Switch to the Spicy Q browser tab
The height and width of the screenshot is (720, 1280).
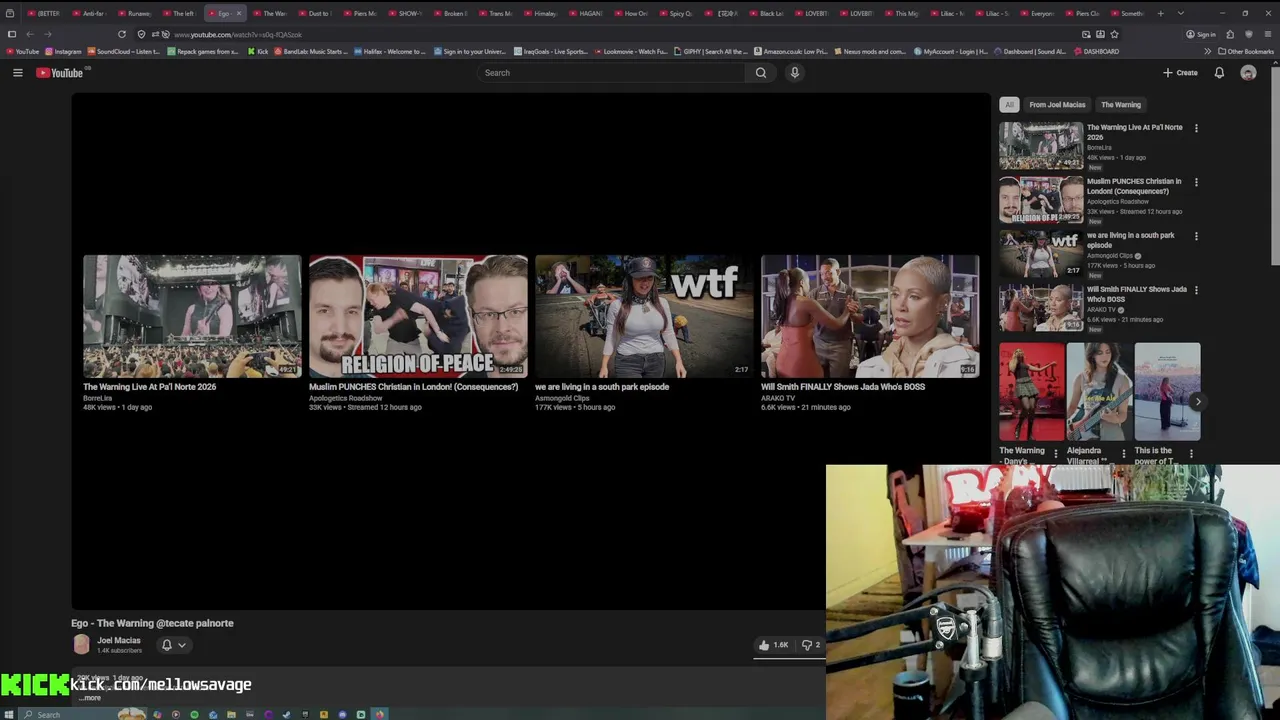[678, 13]
